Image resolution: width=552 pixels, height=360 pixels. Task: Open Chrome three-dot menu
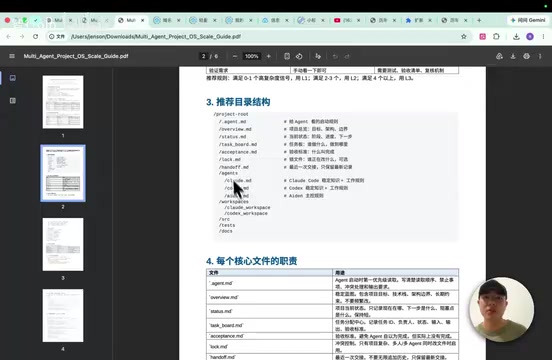point(543,37)
